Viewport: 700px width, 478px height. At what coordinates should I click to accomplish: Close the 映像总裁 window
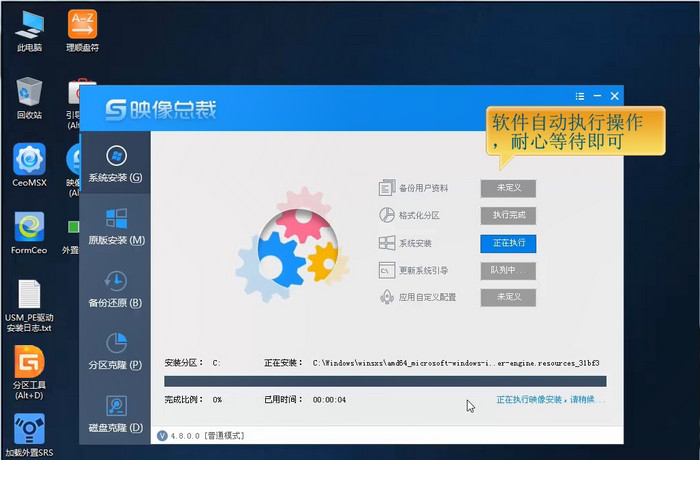[x=615, y=96]
